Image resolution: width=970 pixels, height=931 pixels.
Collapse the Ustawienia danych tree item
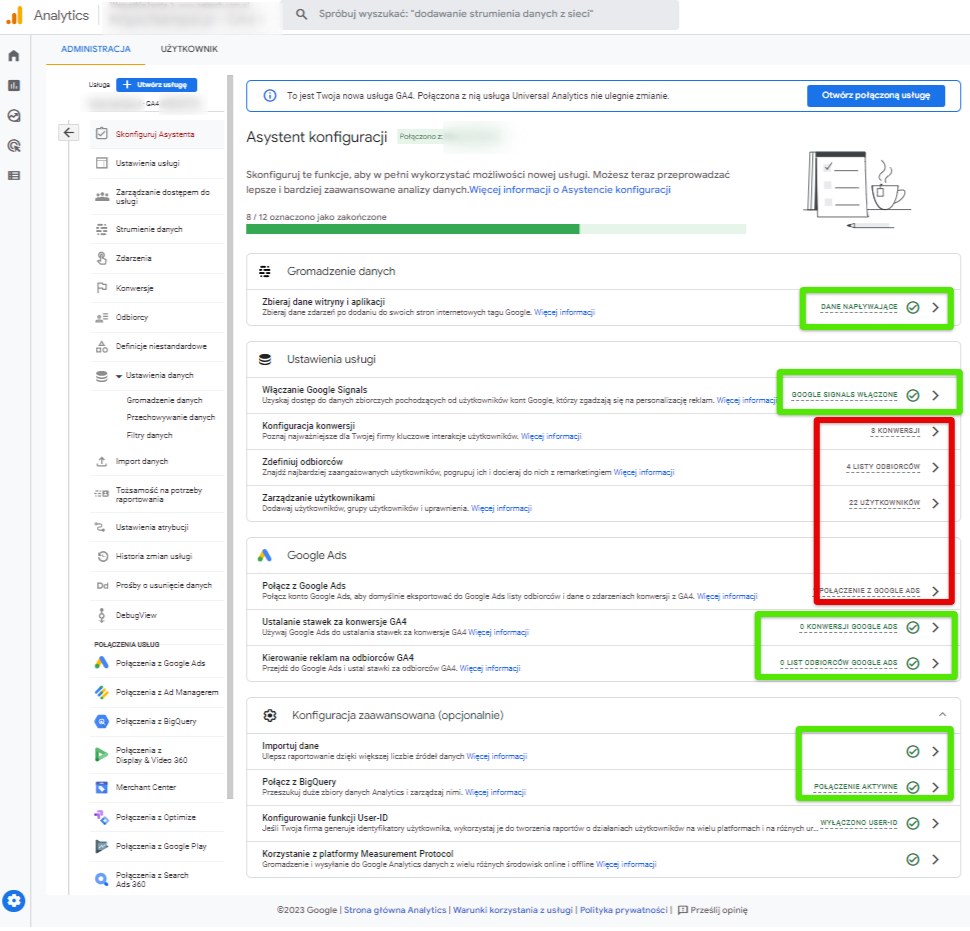119,377
